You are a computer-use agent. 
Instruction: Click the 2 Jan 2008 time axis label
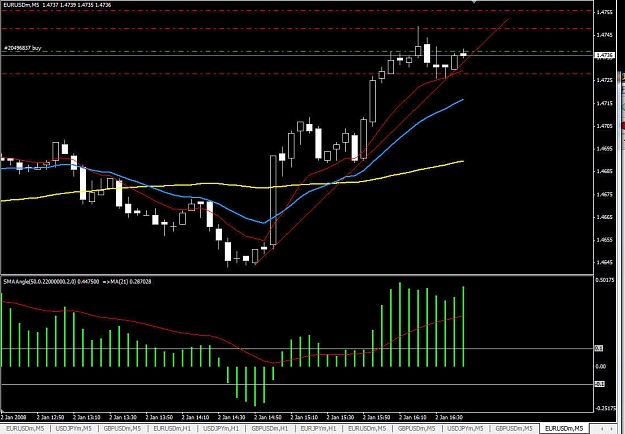click(x=13, y=417)
